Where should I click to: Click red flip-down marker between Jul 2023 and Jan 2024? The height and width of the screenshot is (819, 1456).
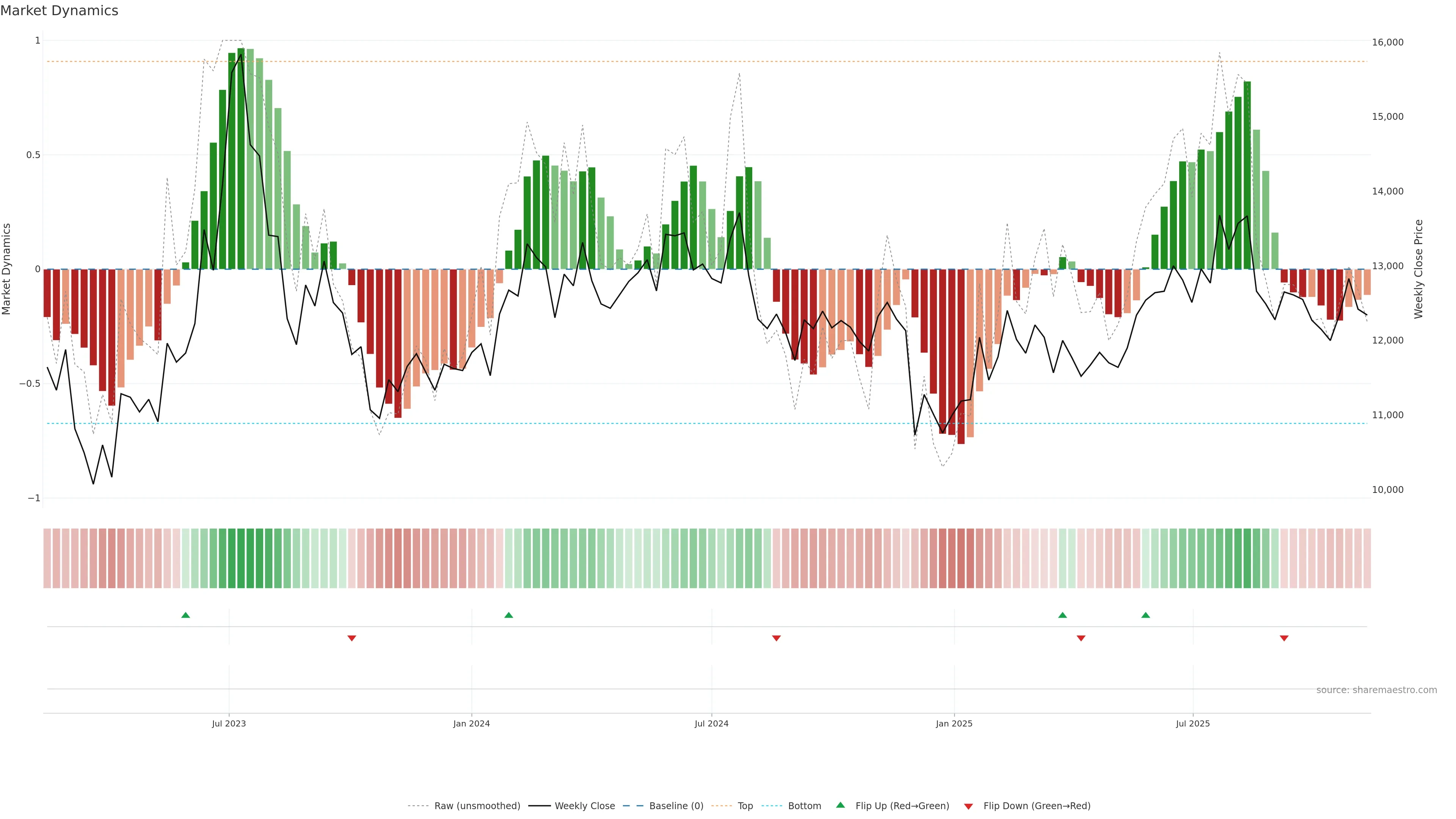click(351, 638)
